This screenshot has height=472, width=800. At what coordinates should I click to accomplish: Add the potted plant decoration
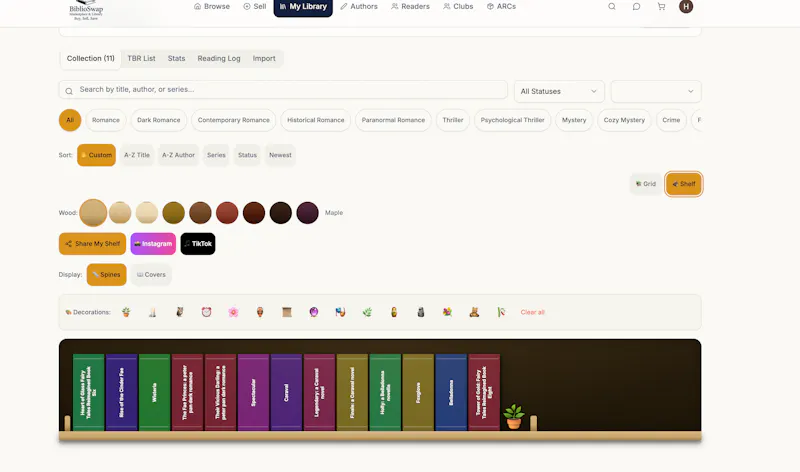126,312
